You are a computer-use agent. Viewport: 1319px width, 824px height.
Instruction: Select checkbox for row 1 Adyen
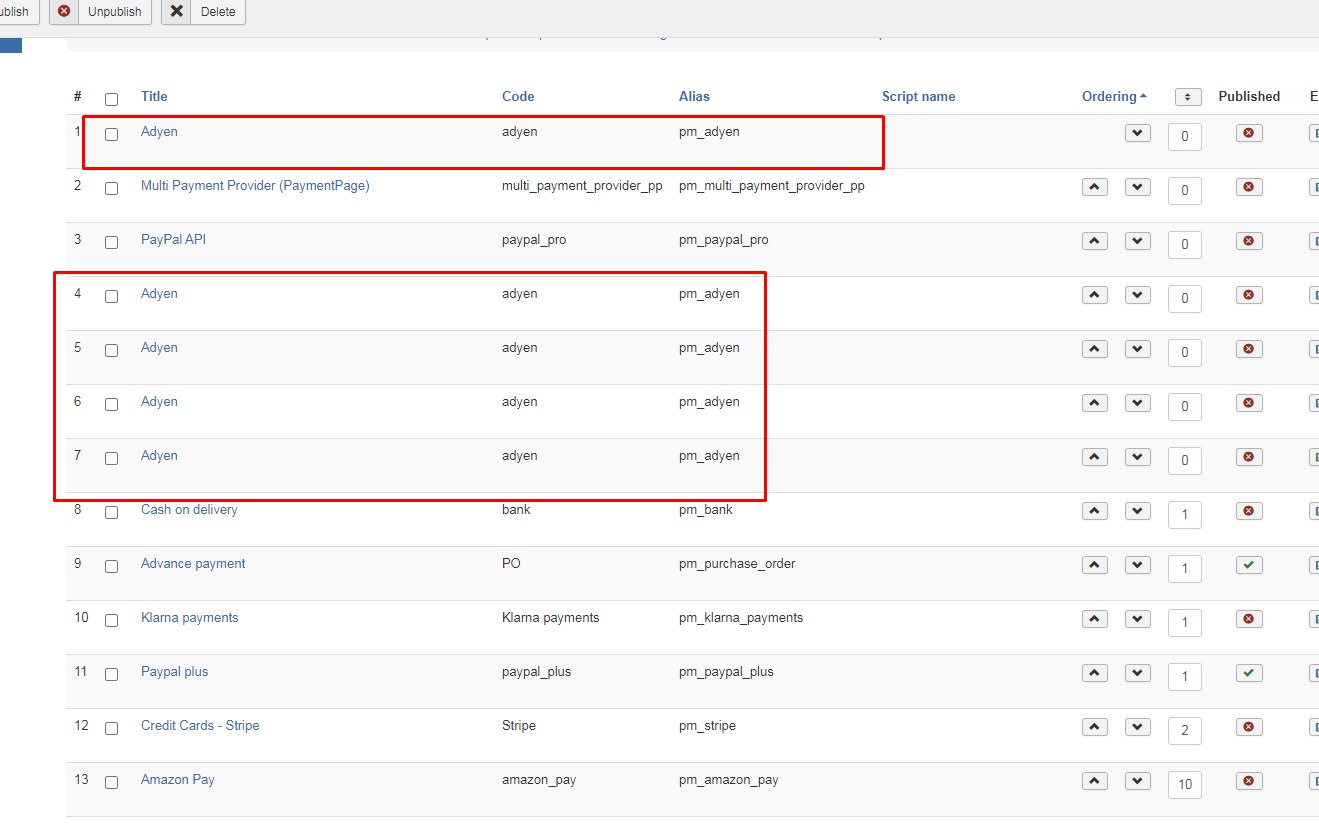111,134
